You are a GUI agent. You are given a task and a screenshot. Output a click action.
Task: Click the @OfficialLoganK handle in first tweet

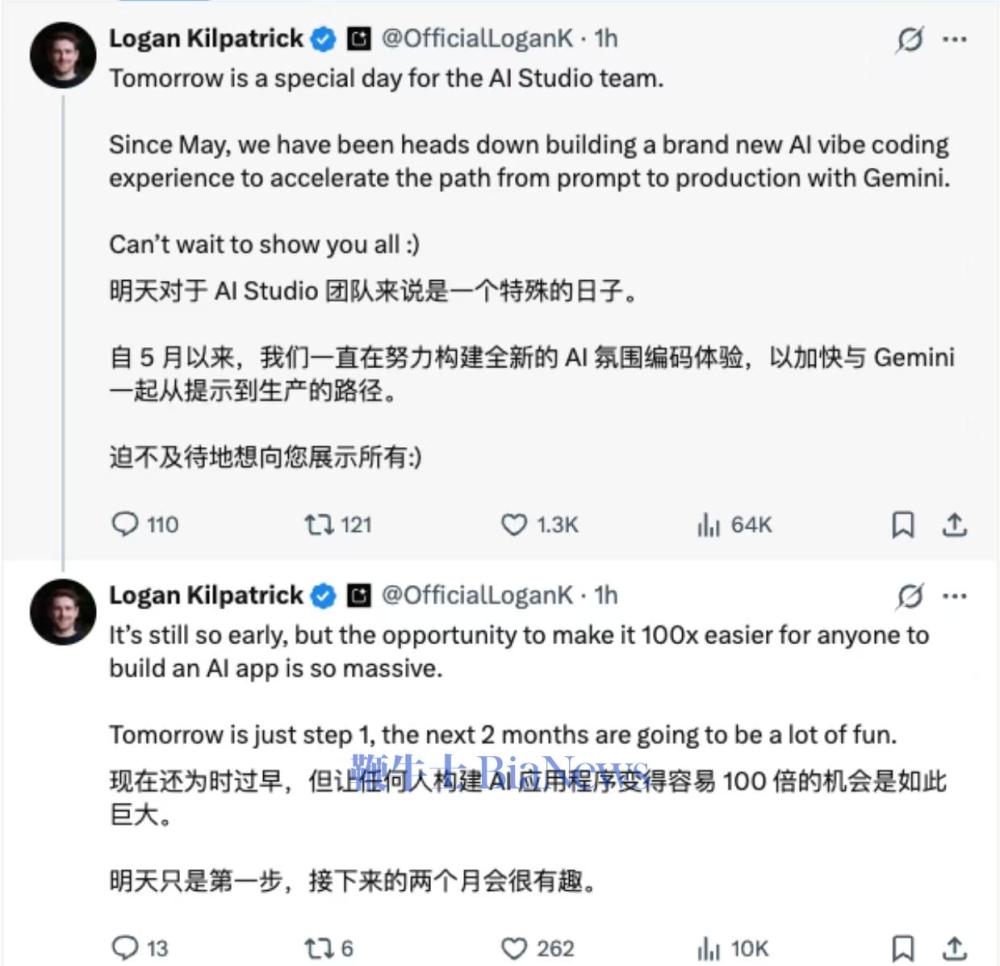(478, 39)
